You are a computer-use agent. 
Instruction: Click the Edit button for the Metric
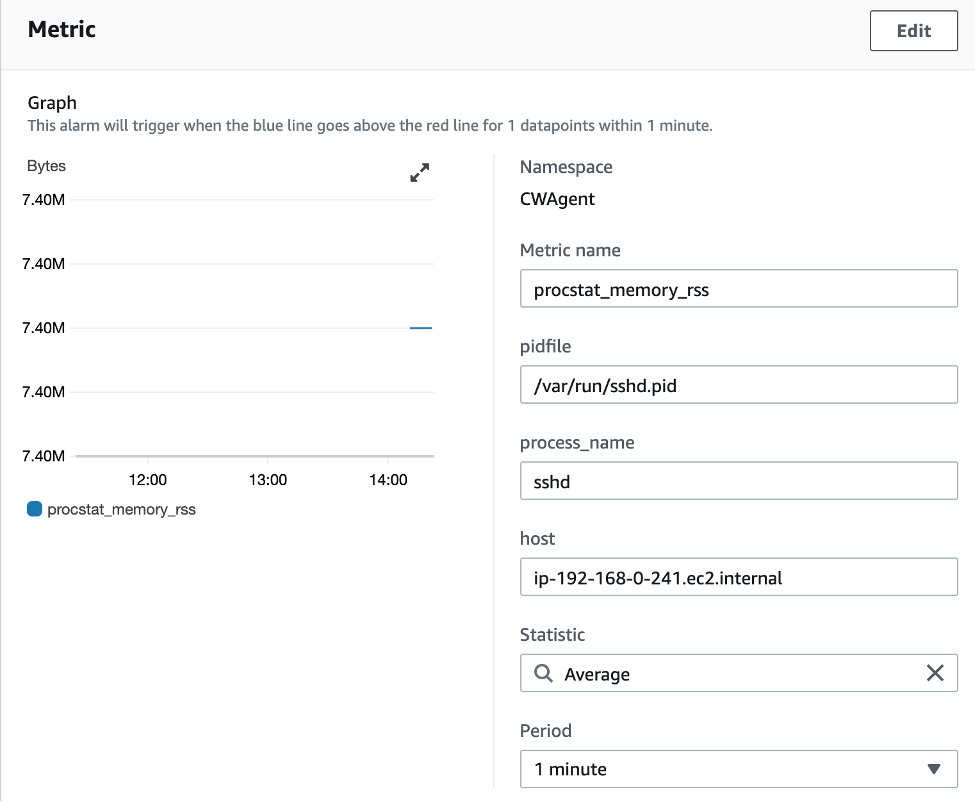coord(912,30)
